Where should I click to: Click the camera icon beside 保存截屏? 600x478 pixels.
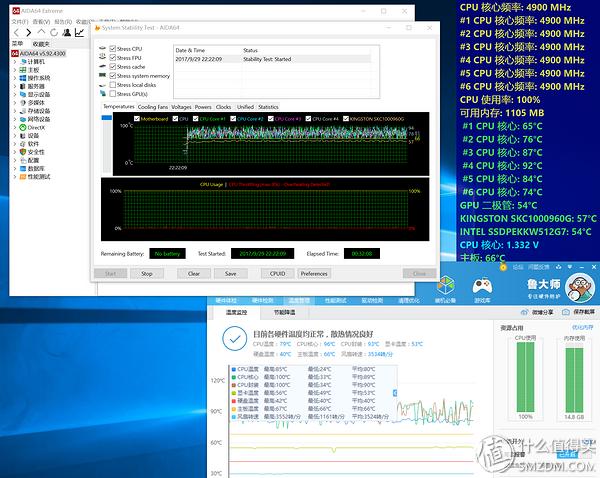tap(566, 312)
